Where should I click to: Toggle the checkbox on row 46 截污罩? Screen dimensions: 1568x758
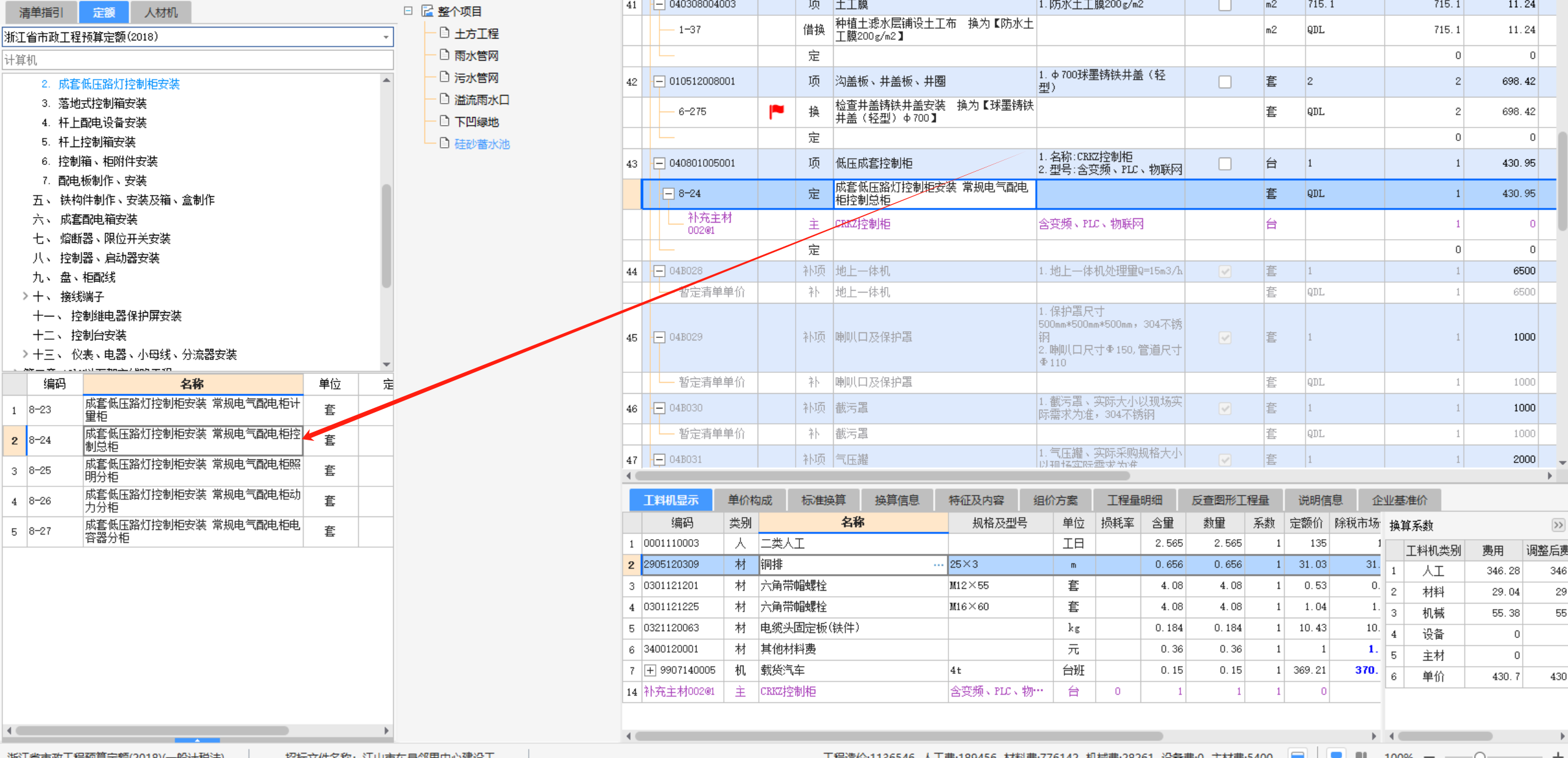click(x=1225, y=408)
